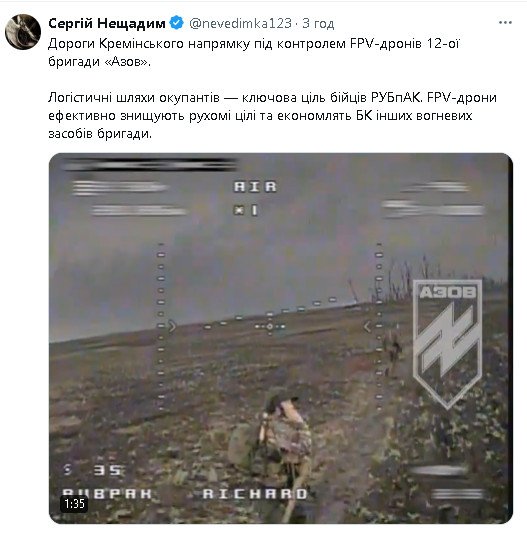Image resolution: width=527 pixels, height=534 pixels.
Task: Click the Azov shield logo watermark
Action: 447,344
